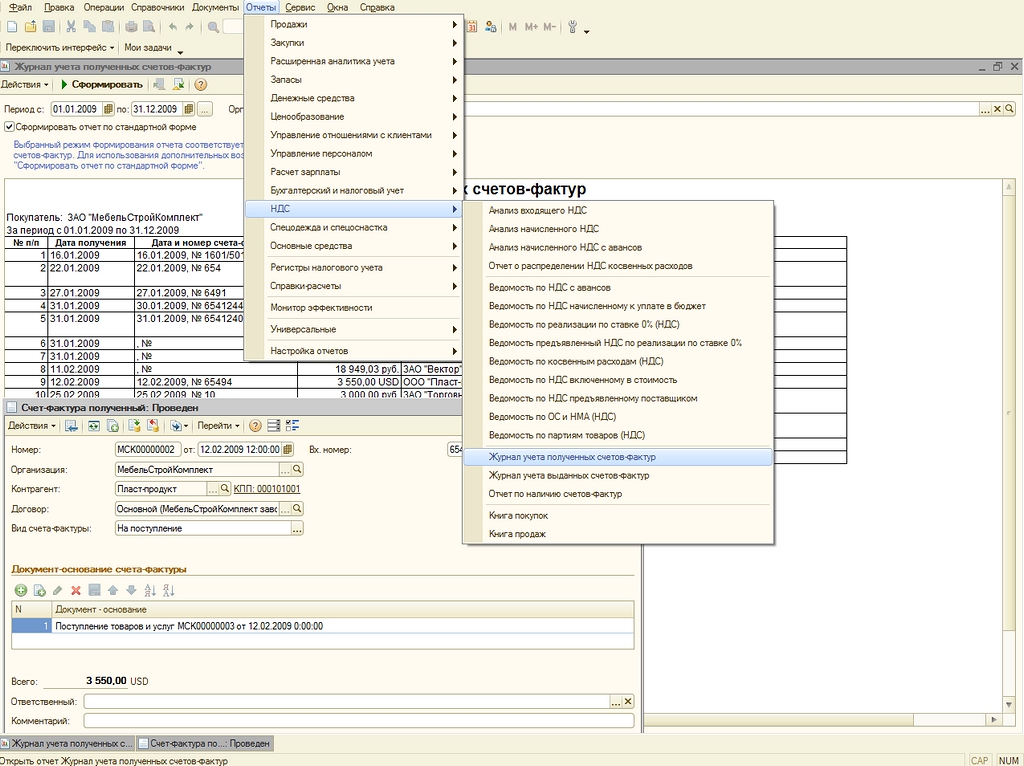Expand the Действия dropdown in journal report
This screenshot has height=766, width=1024.
click(x=25, y=84)
